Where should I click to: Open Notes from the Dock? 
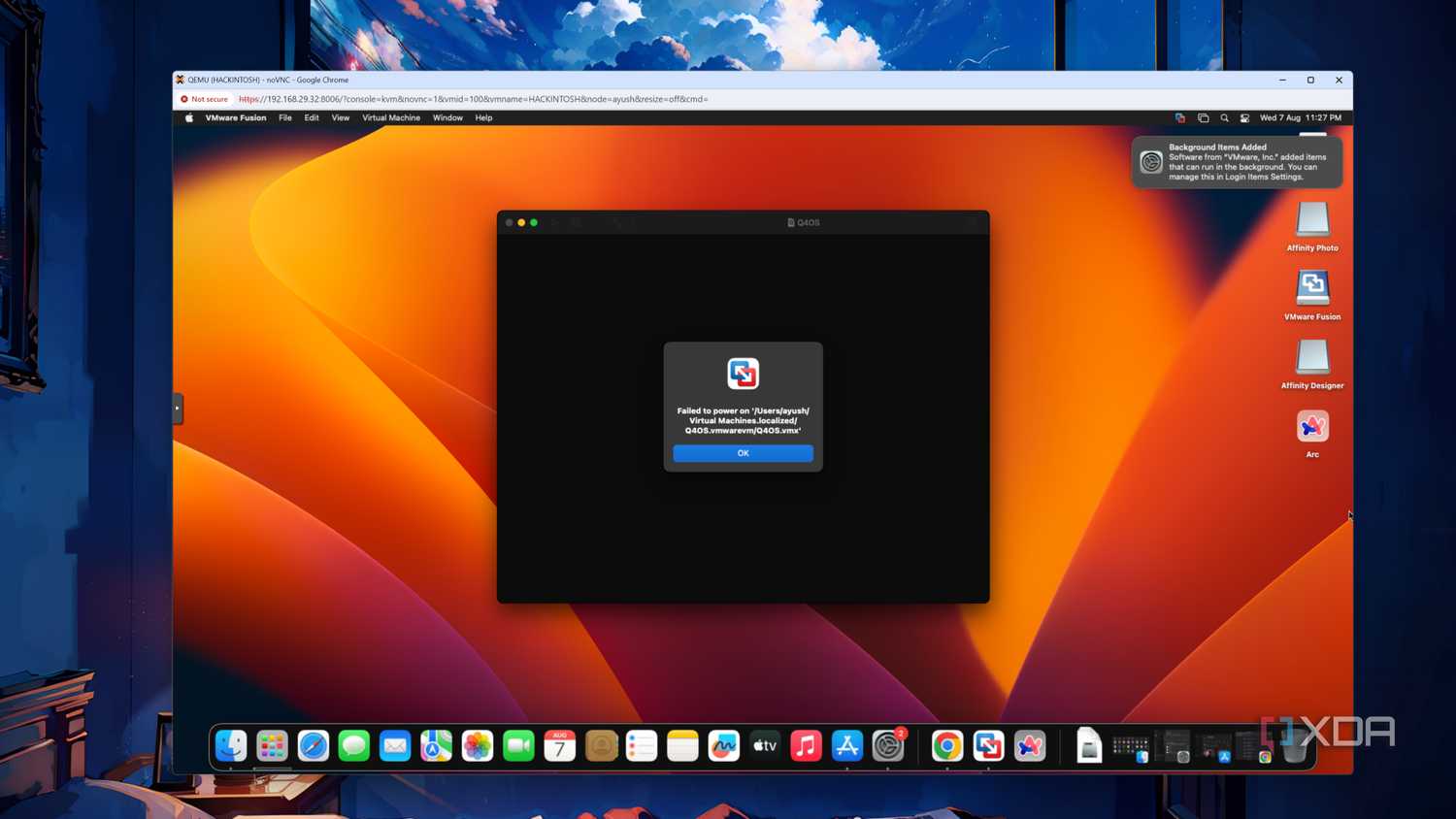(682, 745)
